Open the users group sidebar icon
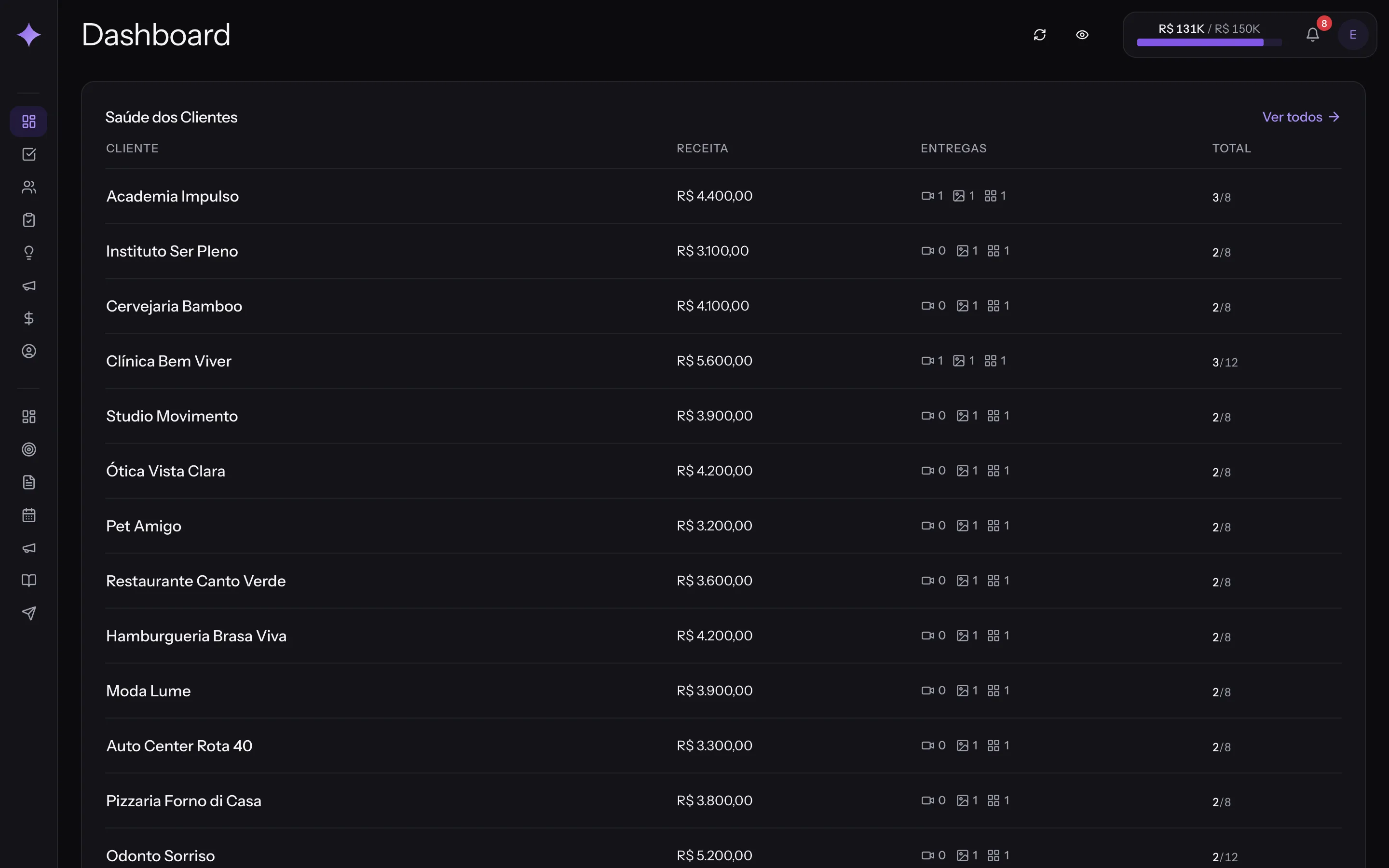The width and height of the screenshot is (1389, 868). pos(29,187)
